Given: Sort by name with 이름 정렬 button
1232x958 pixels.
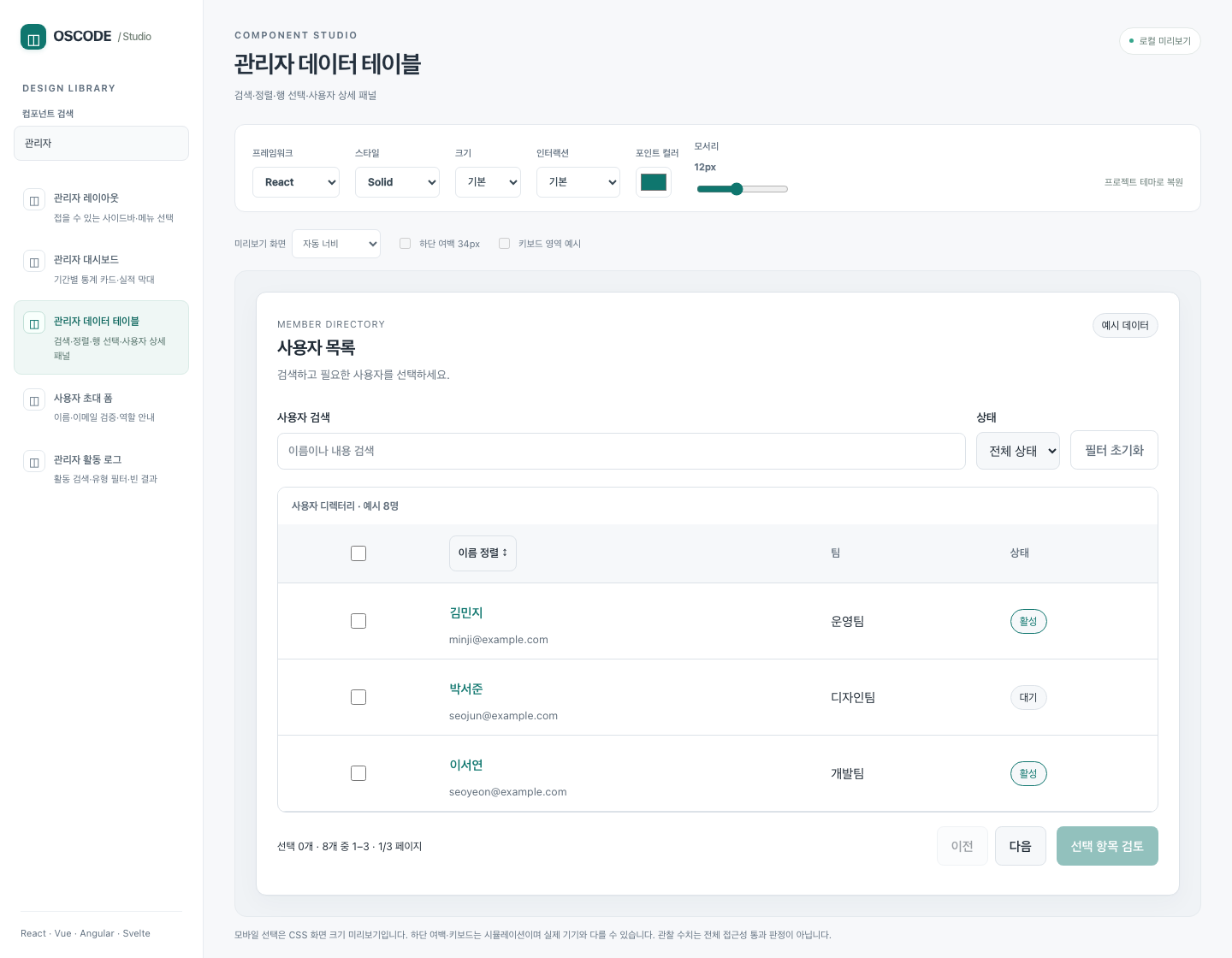Looking at the screenshot, I should (x=483, y=553).
